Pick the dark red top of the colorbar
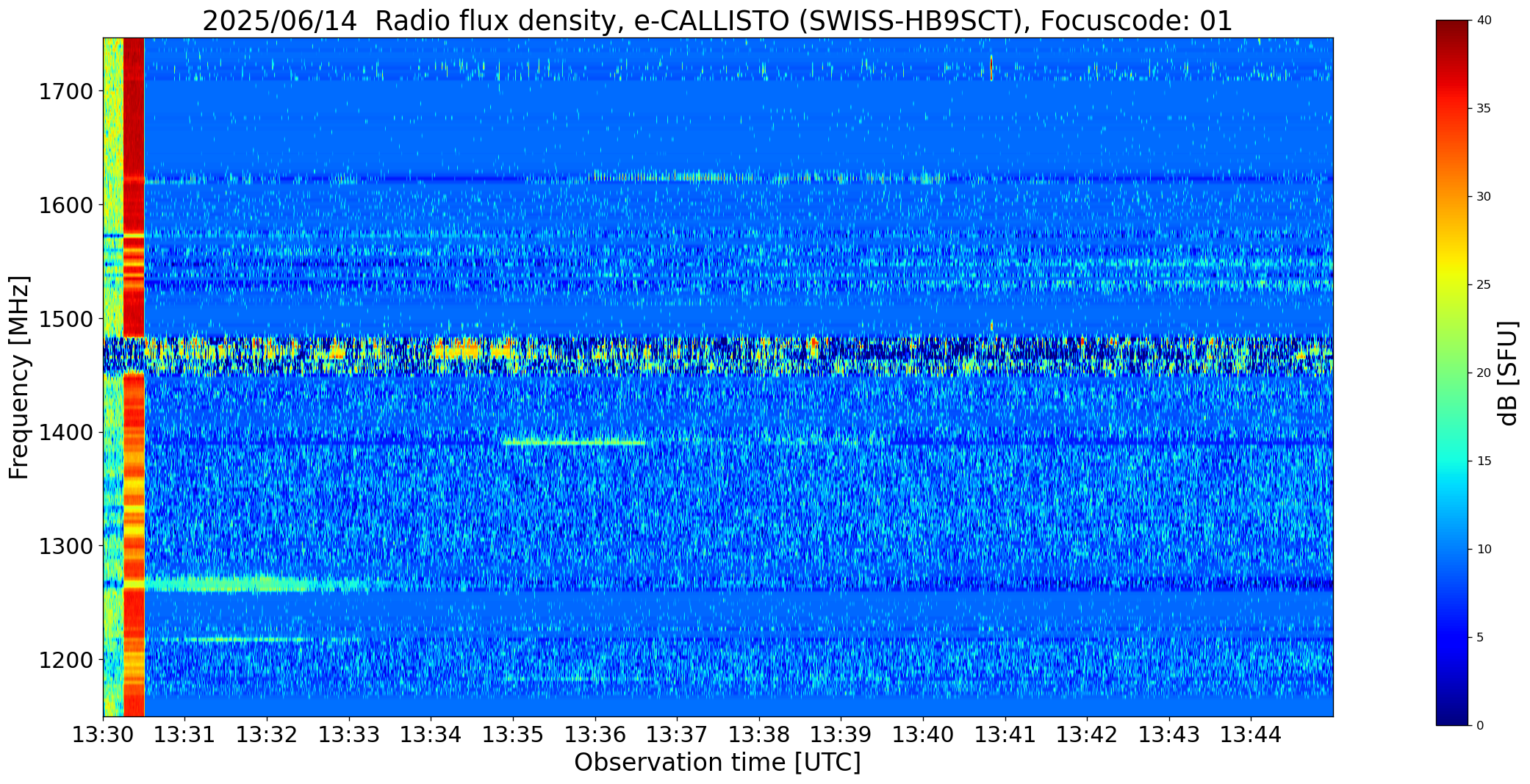The width and height of the screenshot is (1530, 784). pyautogui.click(x=1453, y=29)
